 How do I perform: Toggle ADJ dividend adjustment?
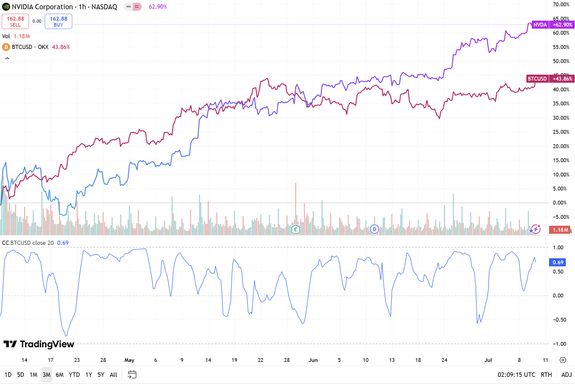pyautogui.click(x=567, y=374)
